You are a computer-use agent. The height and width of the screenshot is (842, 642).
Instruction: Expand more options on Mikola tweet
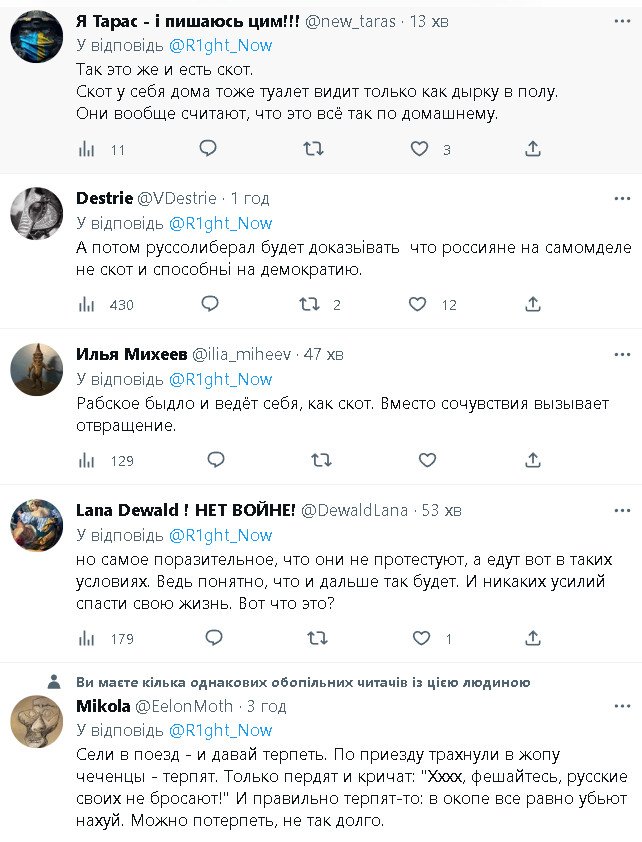[622, 706]
